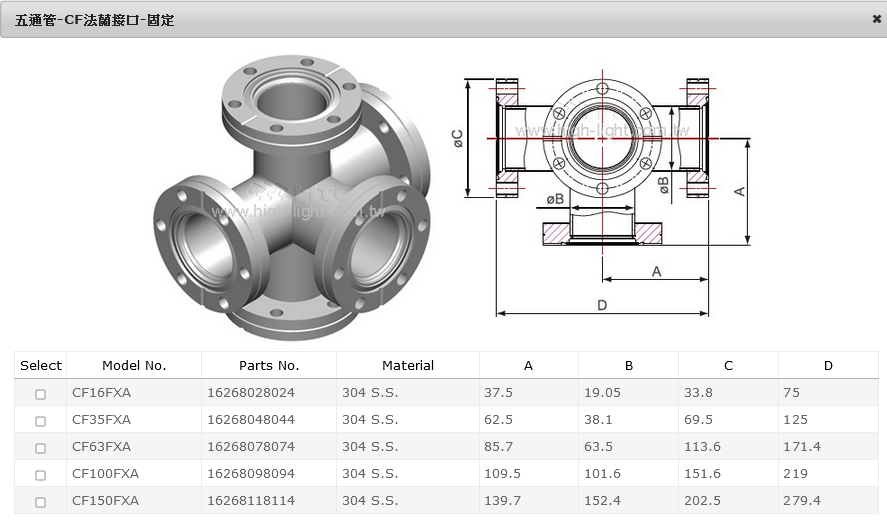This screenshot has height=529, width=887.
Task: Click column header A
Action: coord(528,365)
